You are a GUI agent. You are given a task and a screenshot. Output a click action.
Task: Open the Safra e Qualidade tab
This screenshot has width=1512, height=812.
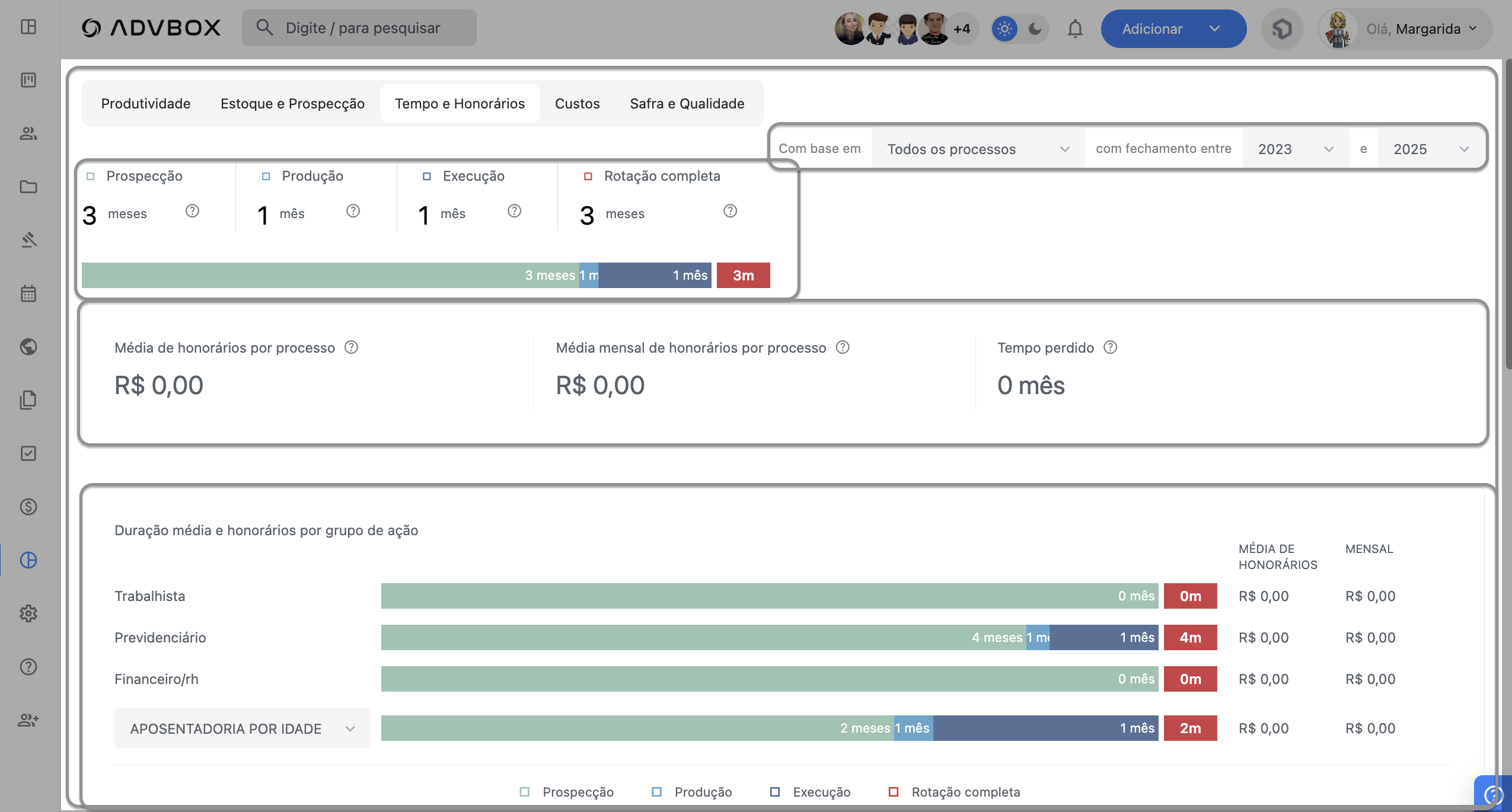coord(687,104)
